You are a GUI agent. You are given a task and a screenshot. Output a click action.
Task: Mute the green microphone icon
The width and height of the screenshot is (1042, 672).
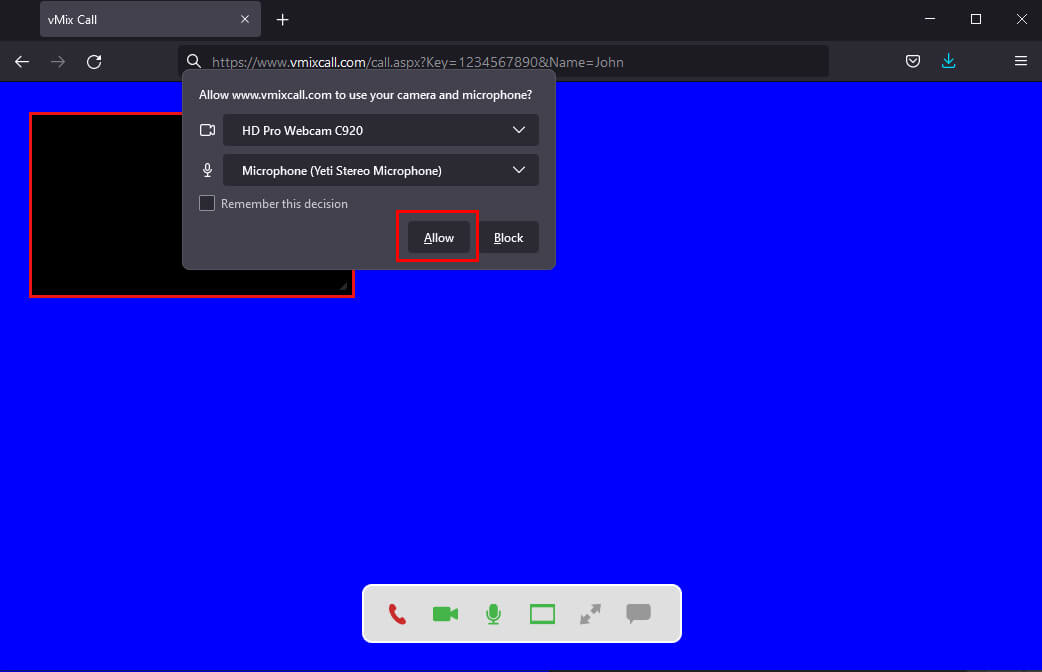pos(493,614)
